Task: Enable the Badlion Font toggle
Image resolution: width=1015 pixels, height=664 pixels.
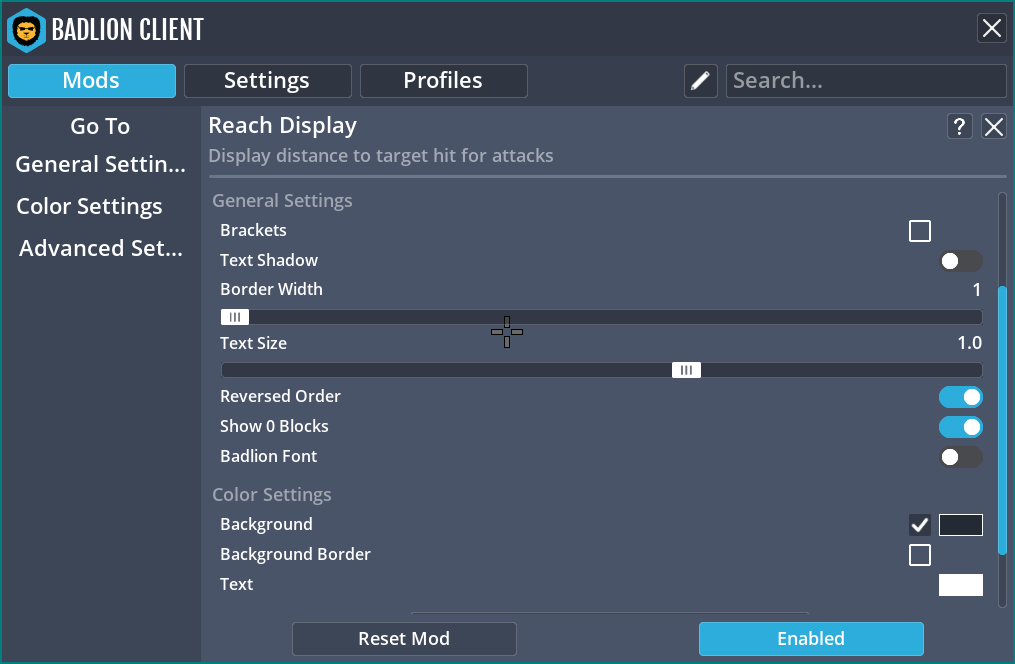Action: [x=961, y=458]
